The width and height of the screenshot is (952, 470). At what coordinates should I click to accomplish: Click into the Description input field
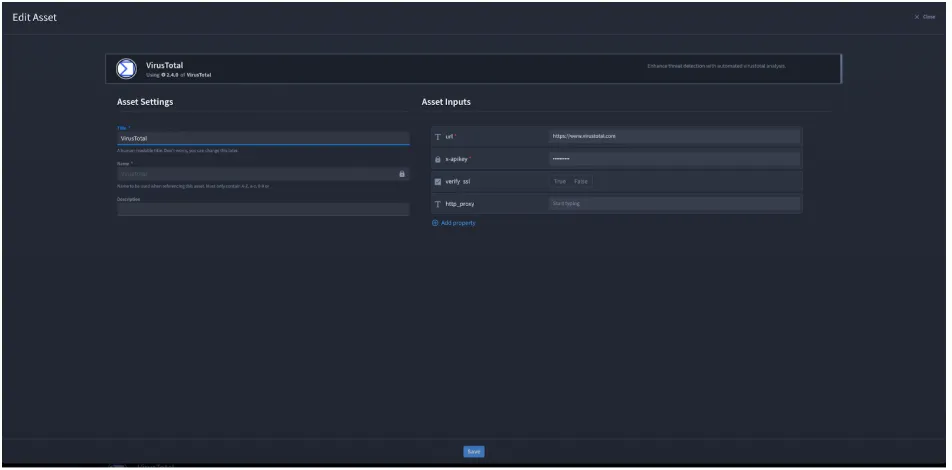(263, 209)
